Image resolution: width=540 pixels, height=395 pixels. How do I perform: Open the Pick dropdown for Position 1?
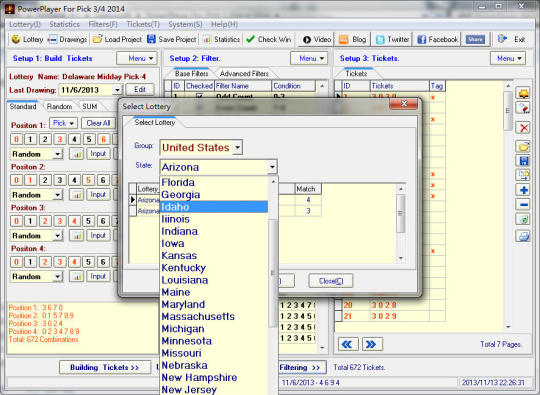(x=63, y=123)
